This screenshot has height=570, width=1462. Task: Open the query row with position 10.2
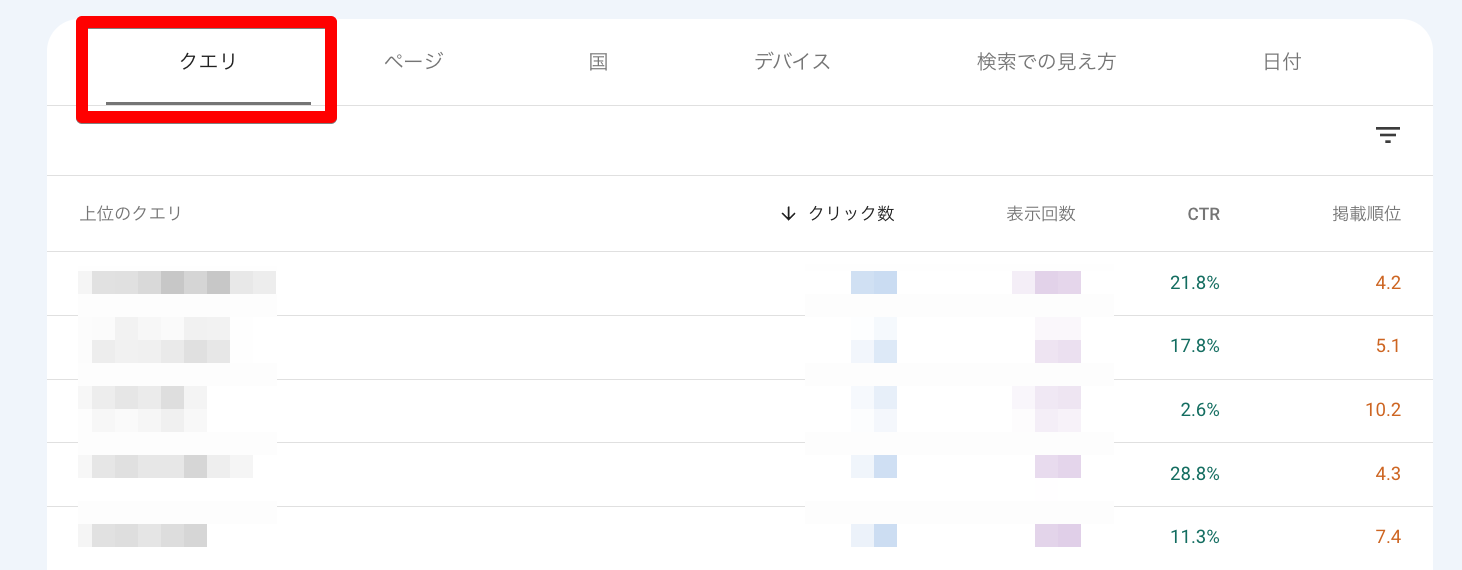tap(740, 411)
